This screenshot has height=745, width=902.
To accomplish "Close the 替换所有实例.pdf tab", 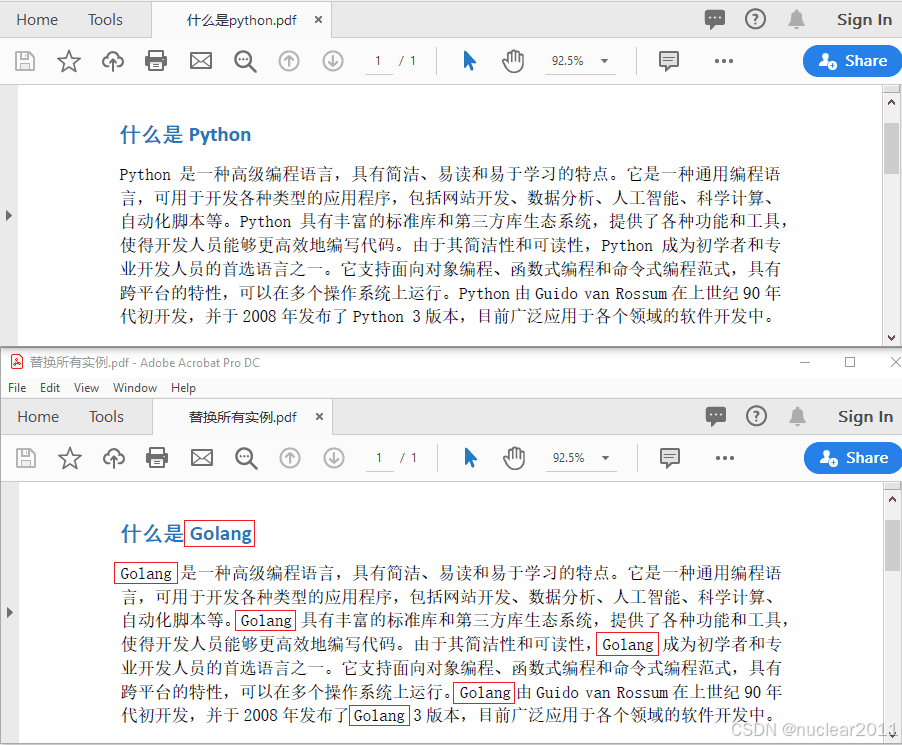I will (319, 417).
